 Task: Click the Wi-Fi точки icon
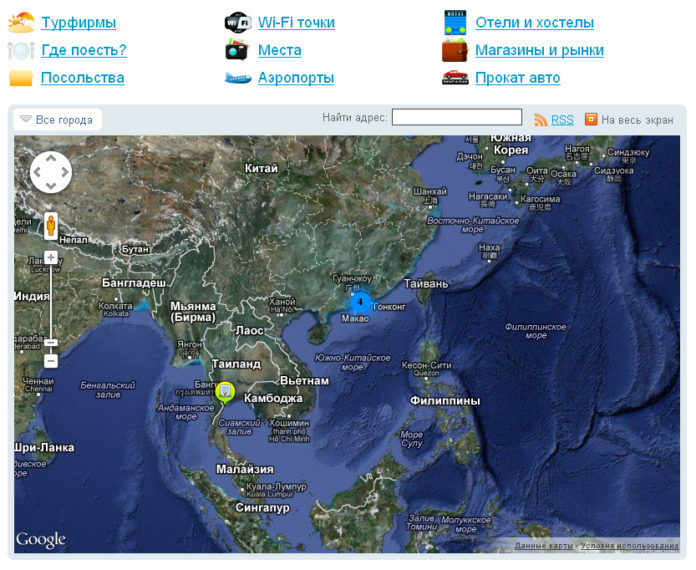238,22
